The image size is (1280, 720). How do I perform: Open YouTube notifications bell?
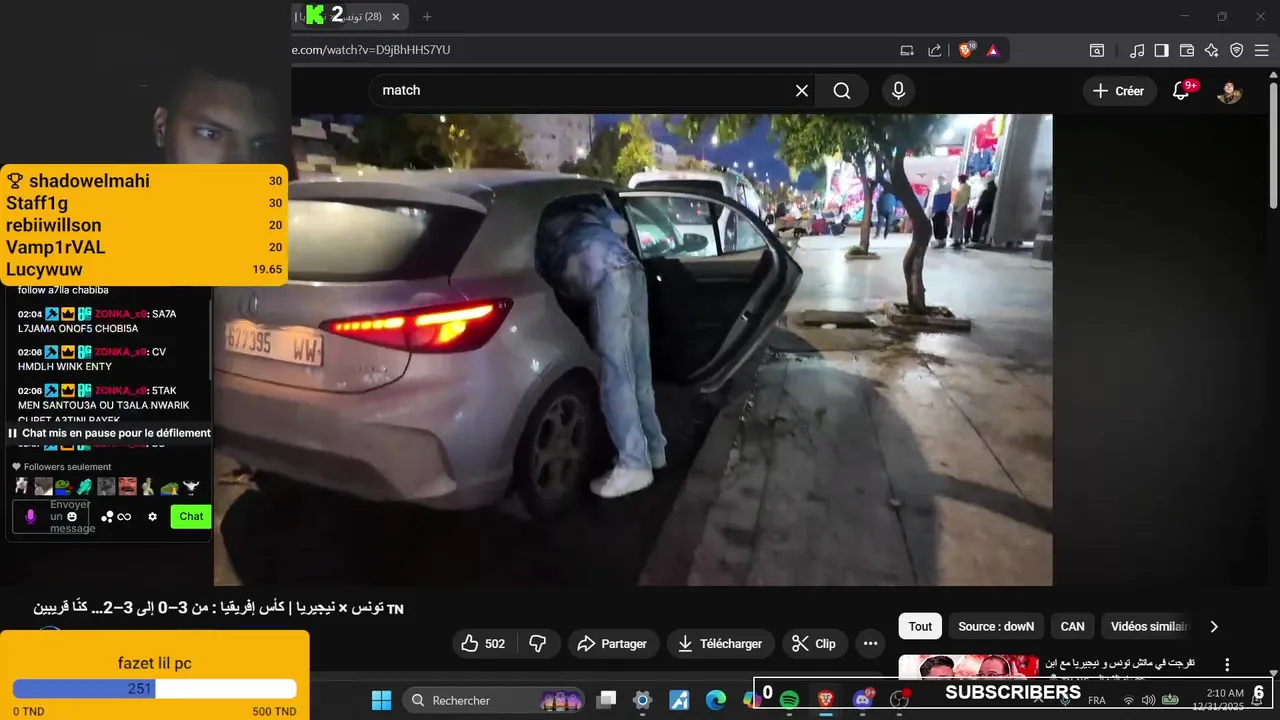tap(1183, 90)
